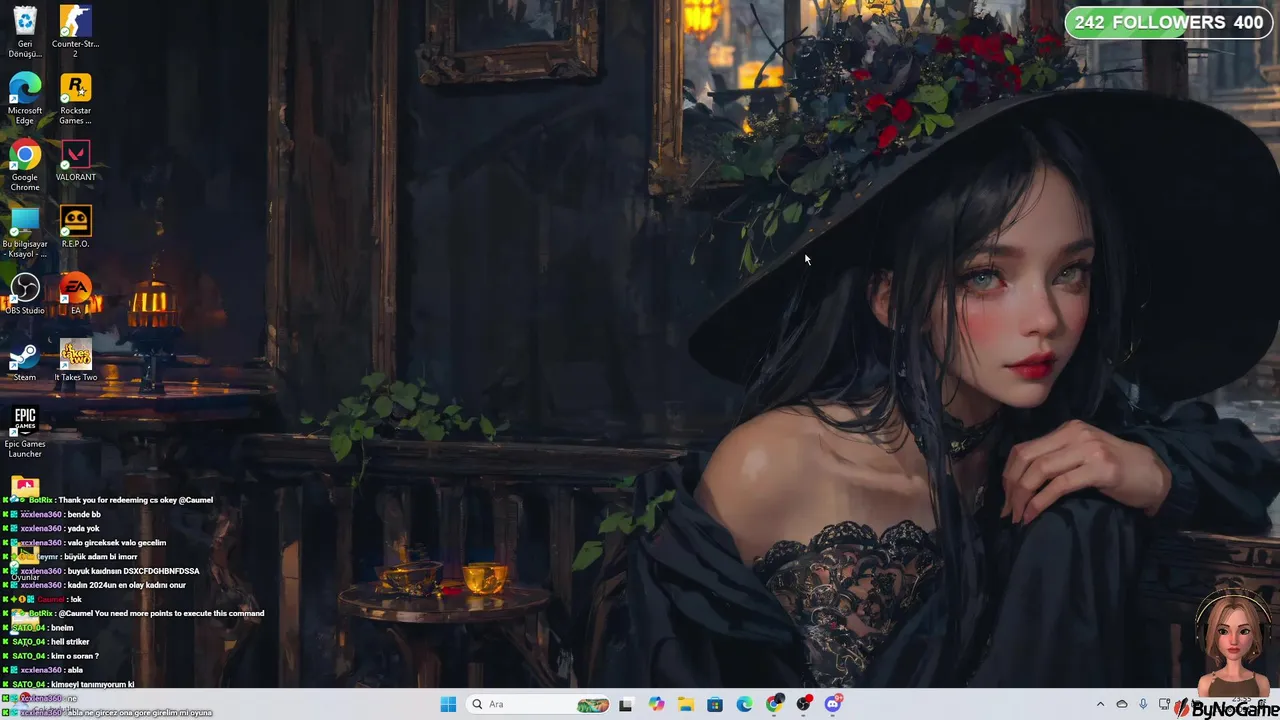This screenshot has width=1280, height=720.
Task: Open the Windows Start menu
Action: (448, 704)
